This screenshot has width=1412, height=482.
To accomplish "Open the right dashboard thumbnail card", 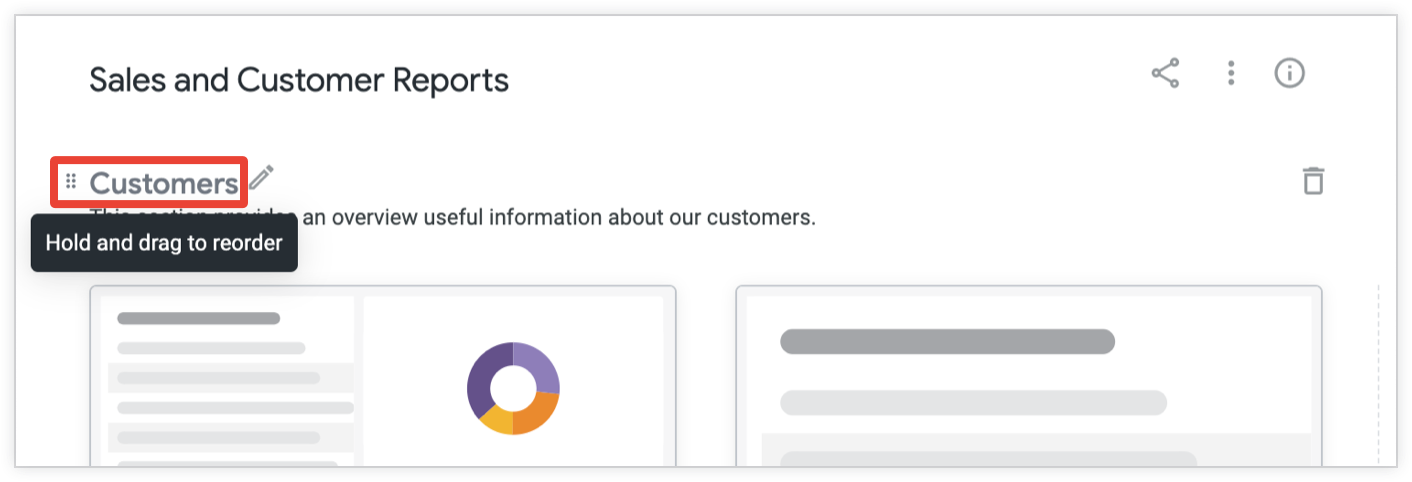I will point(1028,380).
